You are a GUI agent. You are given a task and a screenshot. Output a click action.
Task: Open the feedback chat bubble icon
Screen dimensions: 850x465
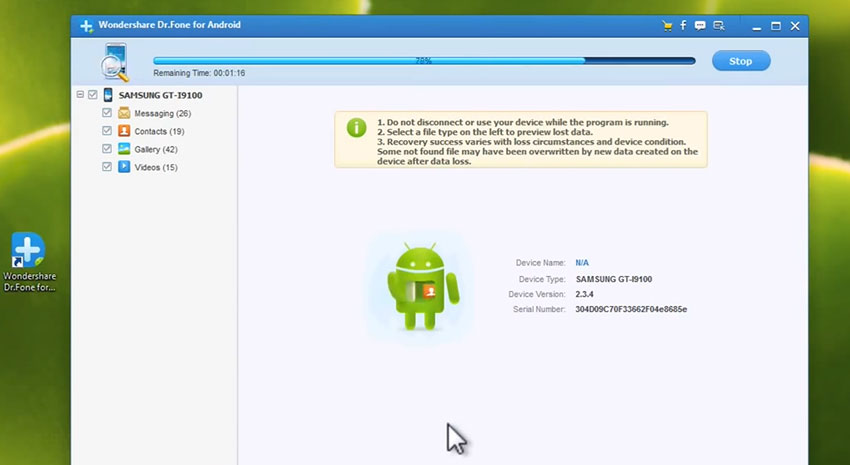click(x=700, y=25)
